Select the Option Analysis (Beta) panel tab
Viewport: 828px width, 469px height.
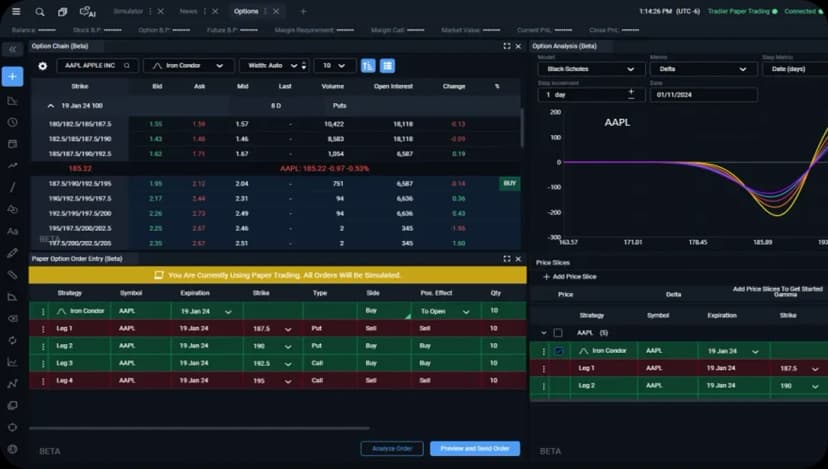pyautogui.click(x=564, y=46)
